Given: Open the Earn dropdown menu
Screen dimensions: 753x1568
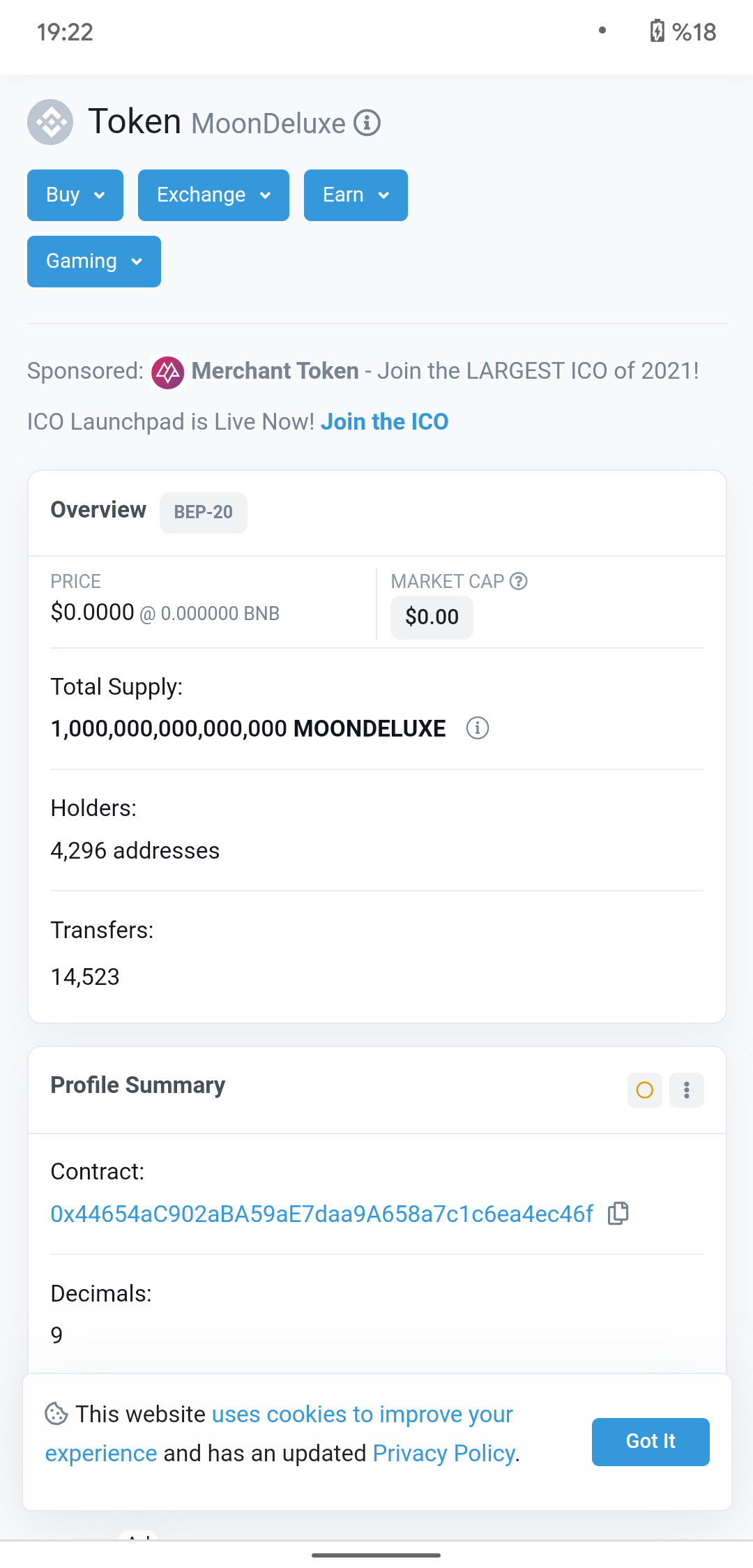Looking at the screenshot, I should pos(356,195).
